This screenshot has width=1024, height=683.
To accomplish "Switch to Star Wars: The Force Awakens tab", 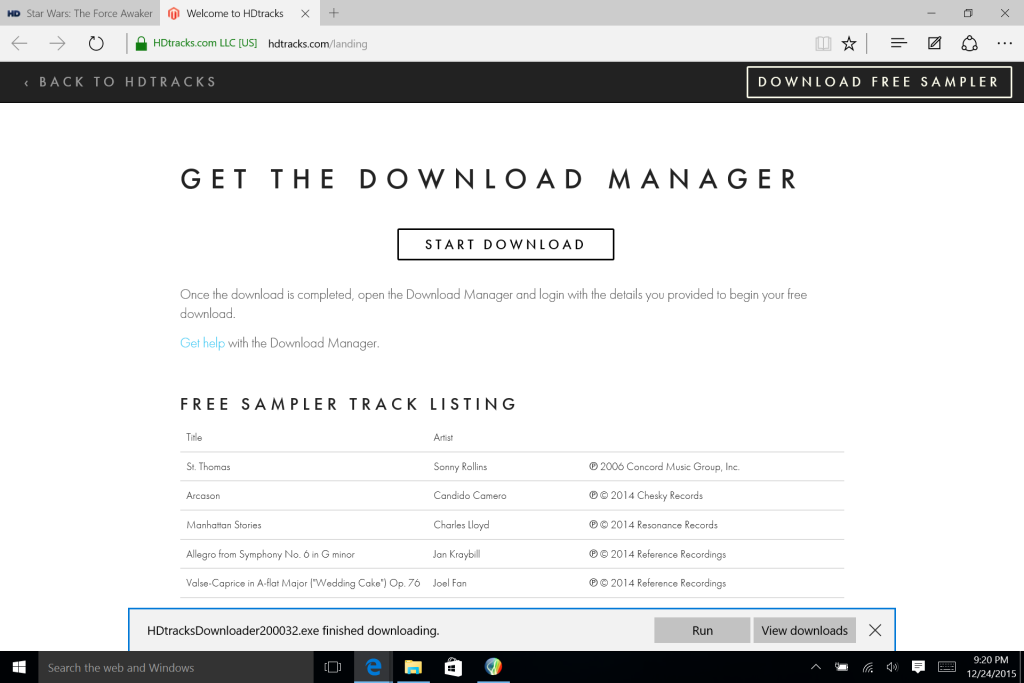I will coord(80,13).
